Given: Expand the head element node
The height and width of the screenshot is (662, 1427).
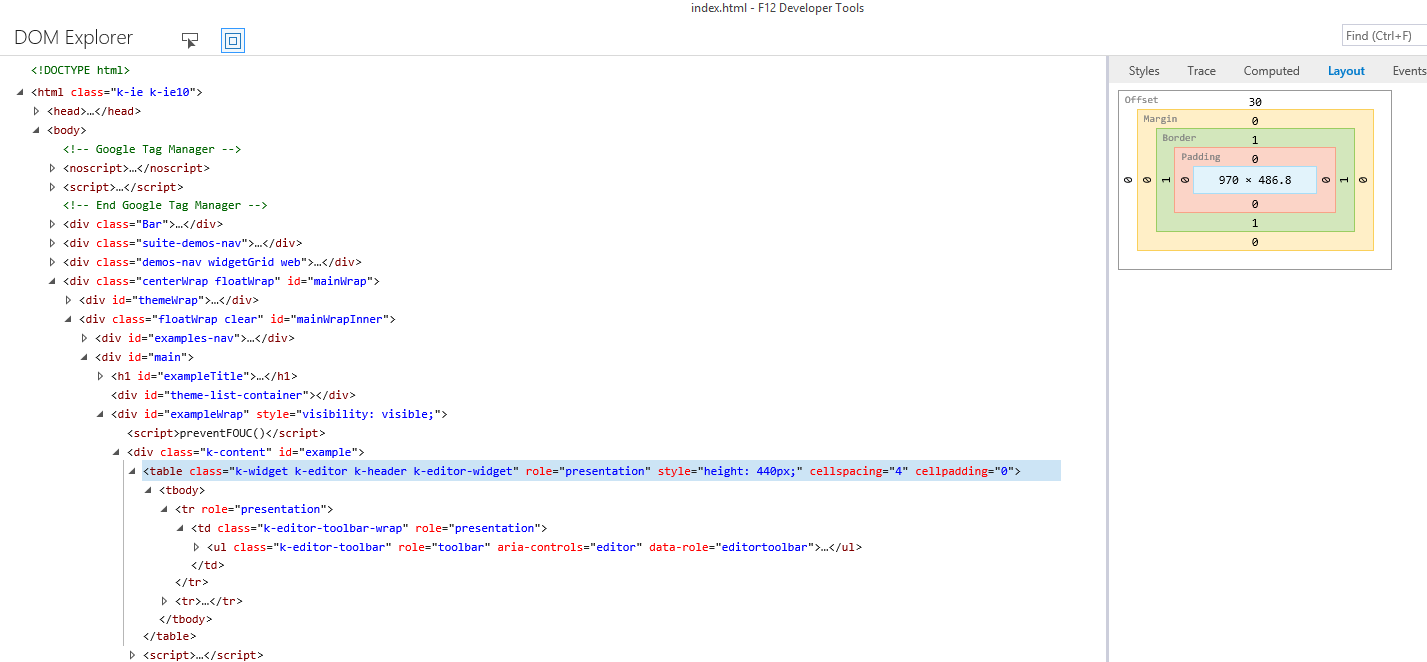Looking at the screenshot, I should [37, 111].
